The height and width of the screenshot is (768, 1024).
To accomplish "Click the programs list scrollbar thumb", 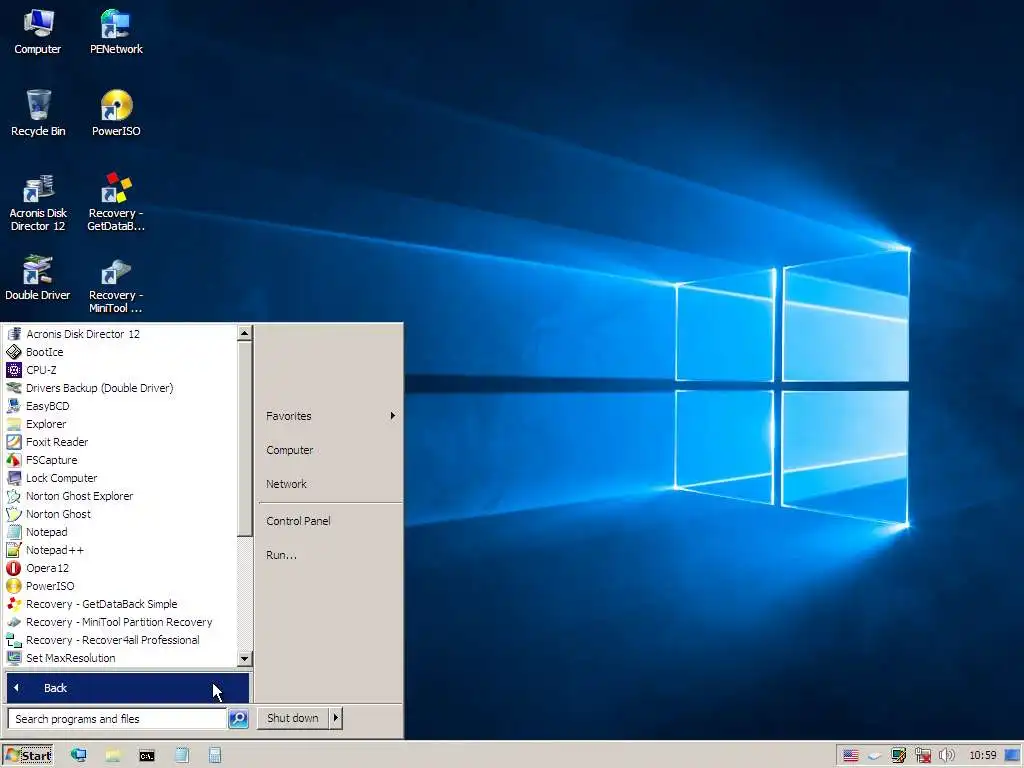I will (244, 438).
